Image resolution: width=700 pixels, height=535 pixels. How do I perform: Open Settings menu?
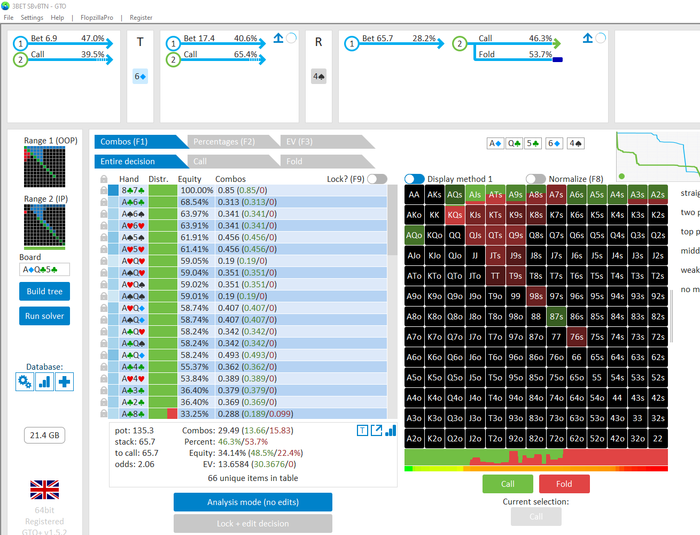point(32,17)
